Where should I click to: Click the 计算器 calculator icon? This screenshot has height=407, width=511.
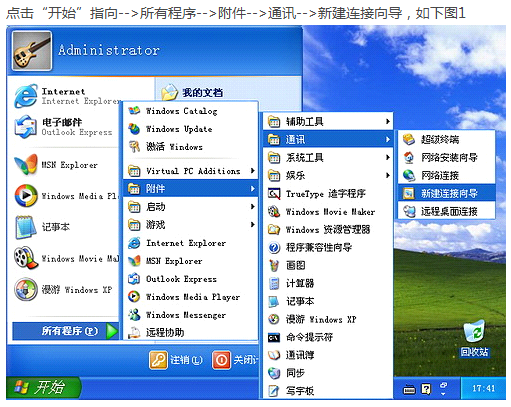click(x=274, y=283)
